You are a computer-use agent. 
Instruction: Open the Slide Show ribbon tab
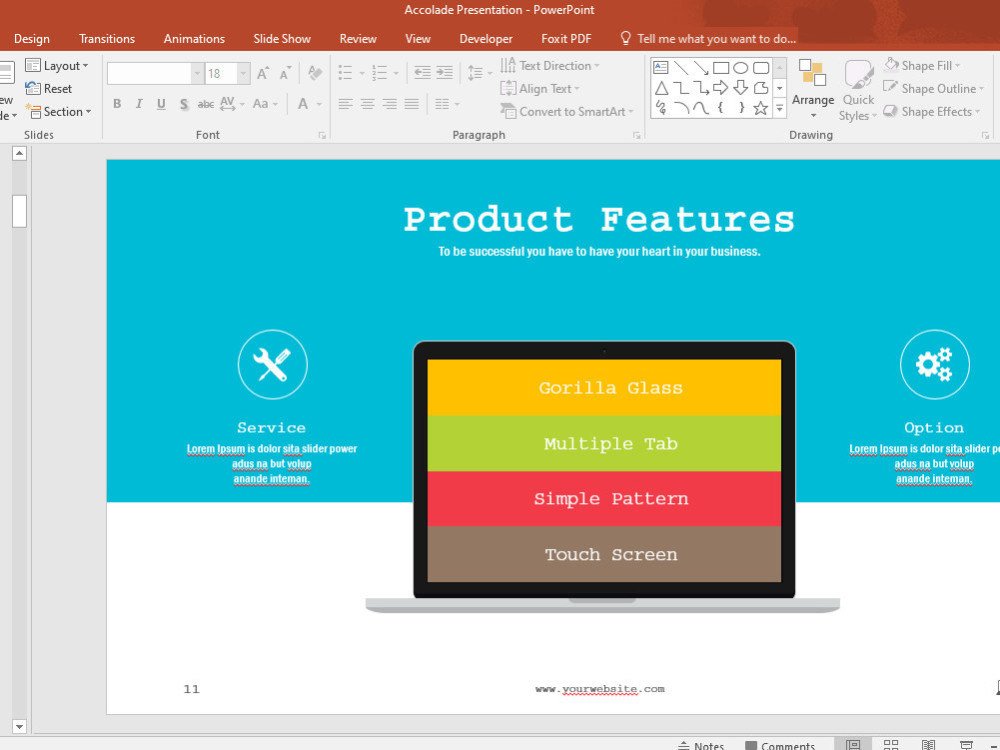click(281, 38)
